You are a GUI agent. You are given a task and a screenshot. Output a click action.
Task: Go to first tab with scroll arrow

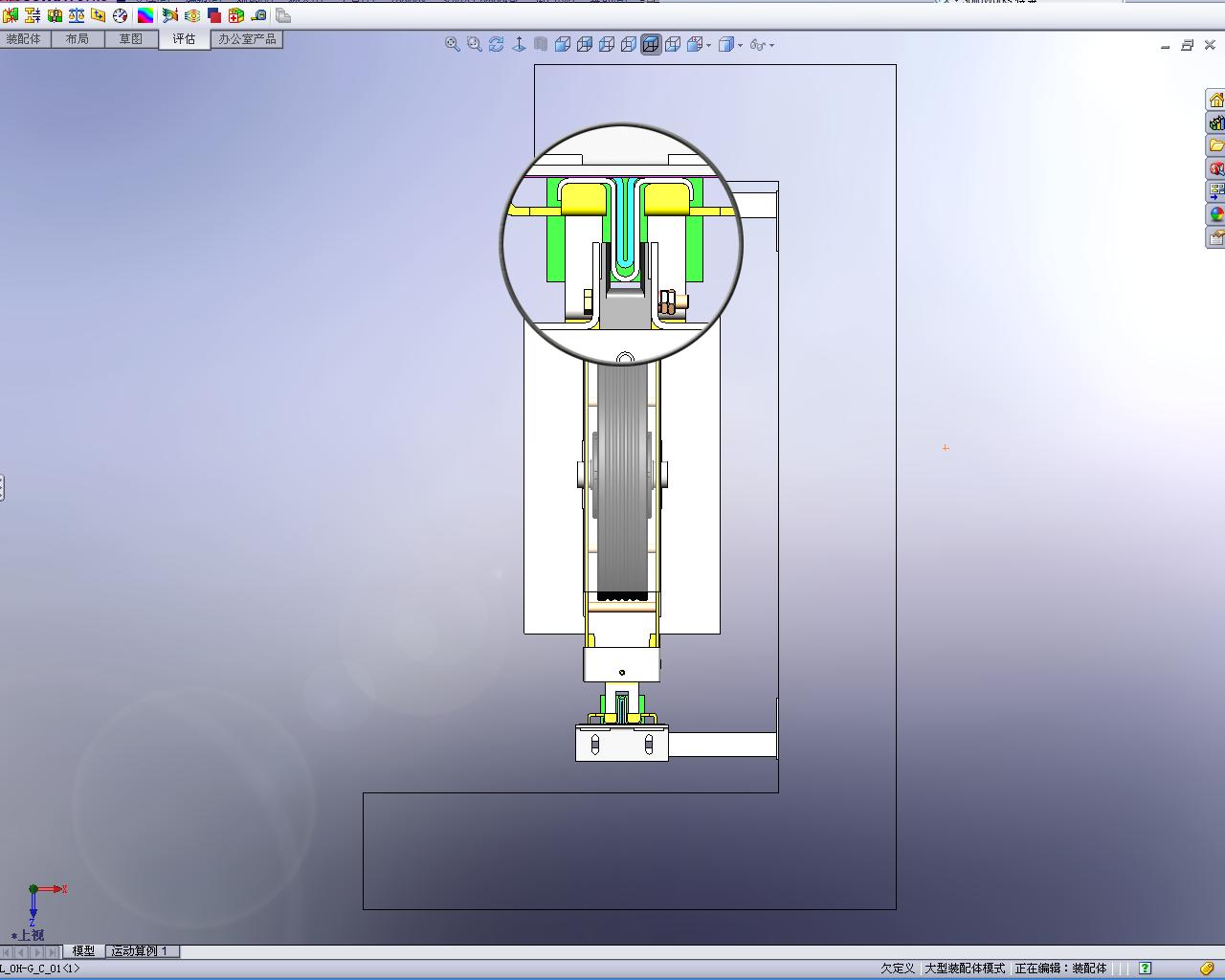click(x=8, y=951)
